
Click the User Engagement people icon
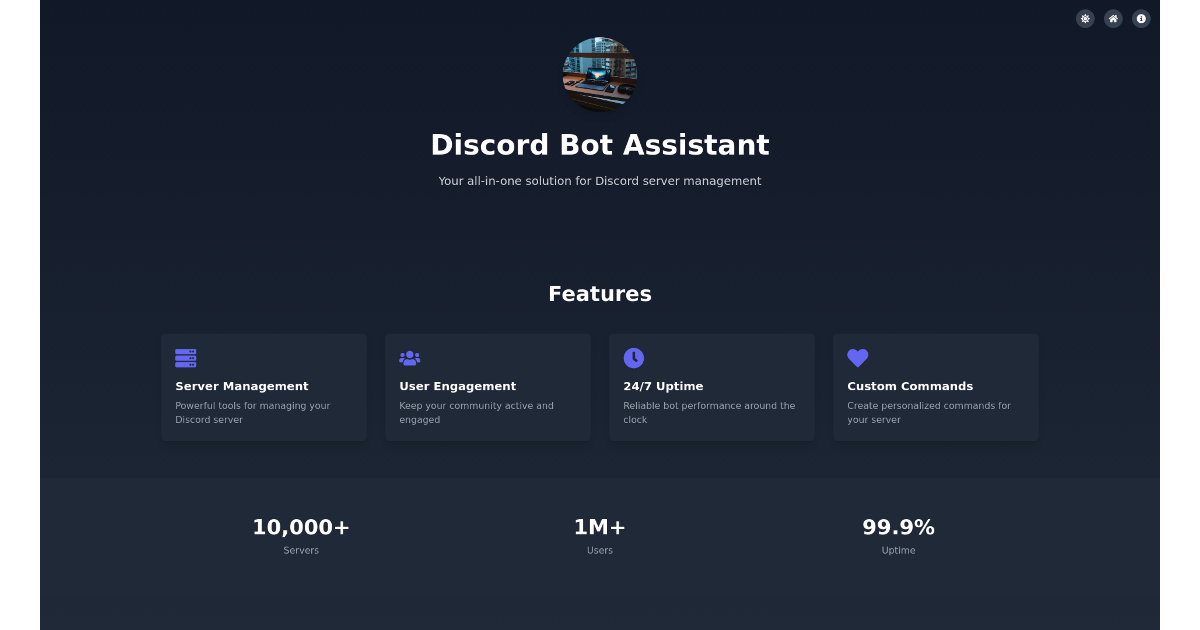409,357
